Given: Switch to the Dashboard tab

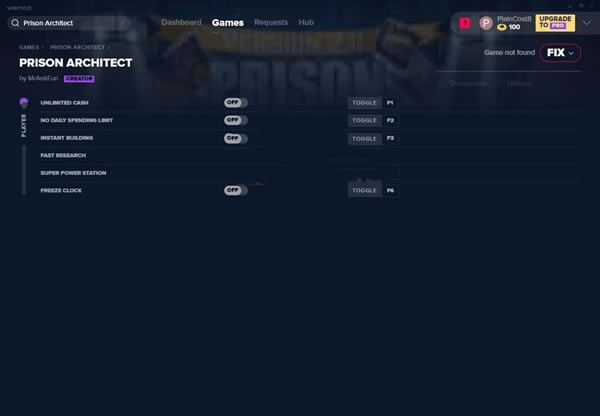Looking at the screenshot, I should click(181, 22).
